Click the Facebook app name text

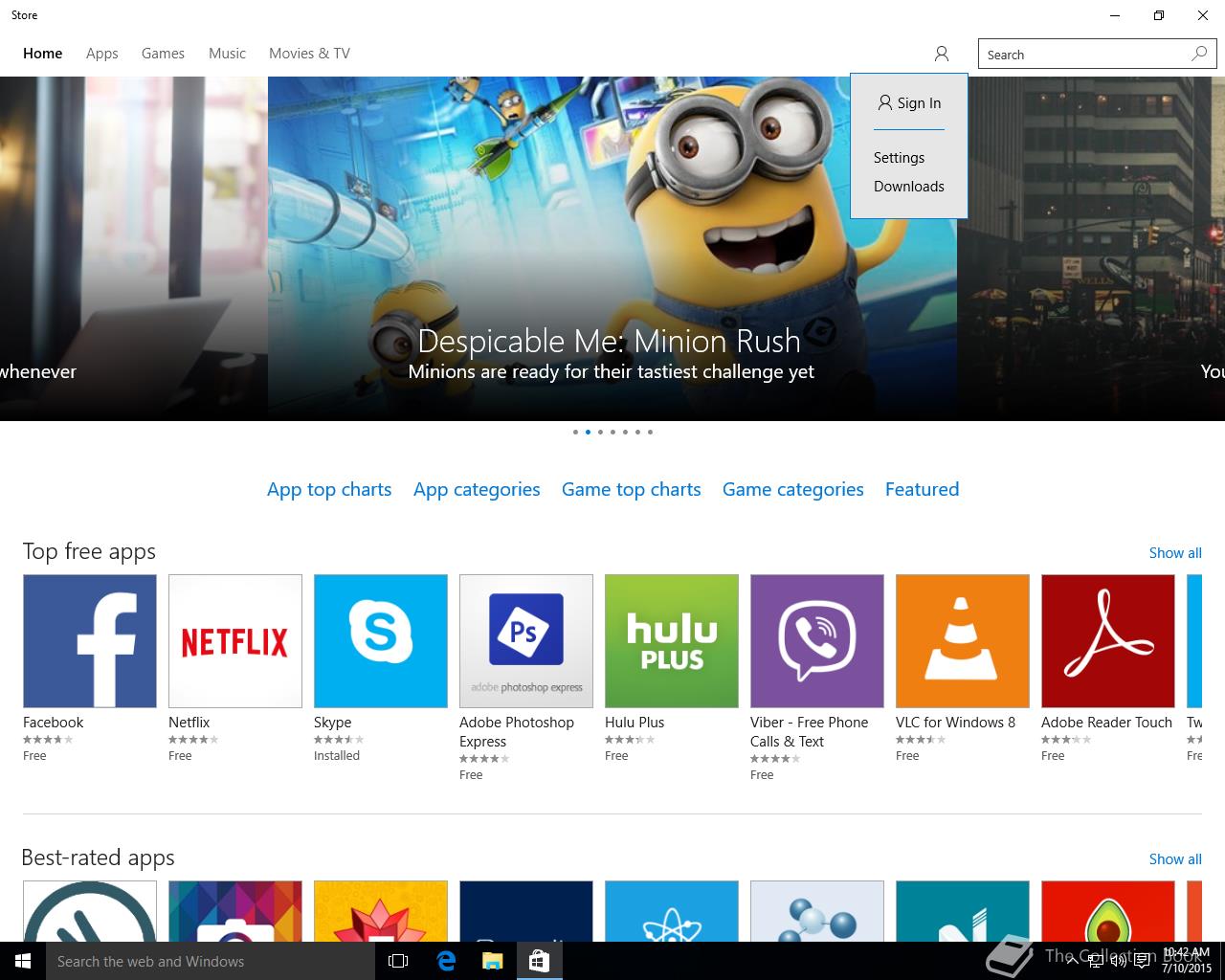[54, 723]
